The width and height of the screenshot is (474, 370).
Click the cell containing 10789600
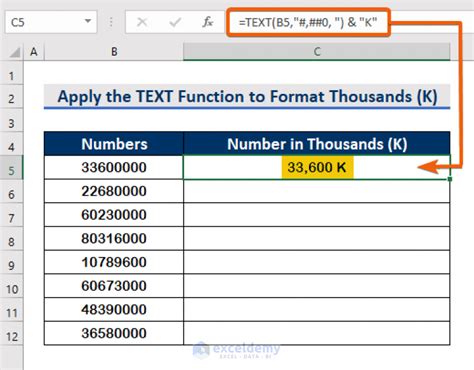(114, 262)
